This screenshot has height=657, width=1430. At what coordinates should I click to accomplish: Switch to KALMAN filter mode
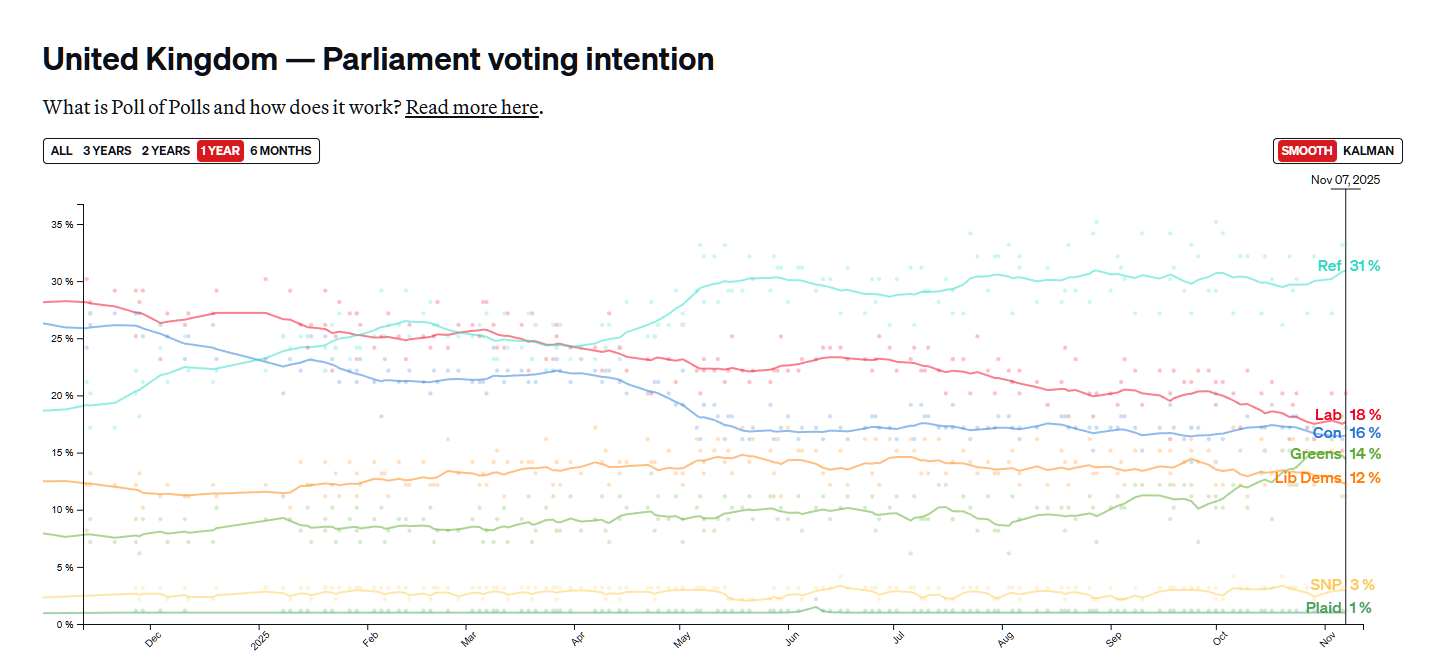point(1368,151)
